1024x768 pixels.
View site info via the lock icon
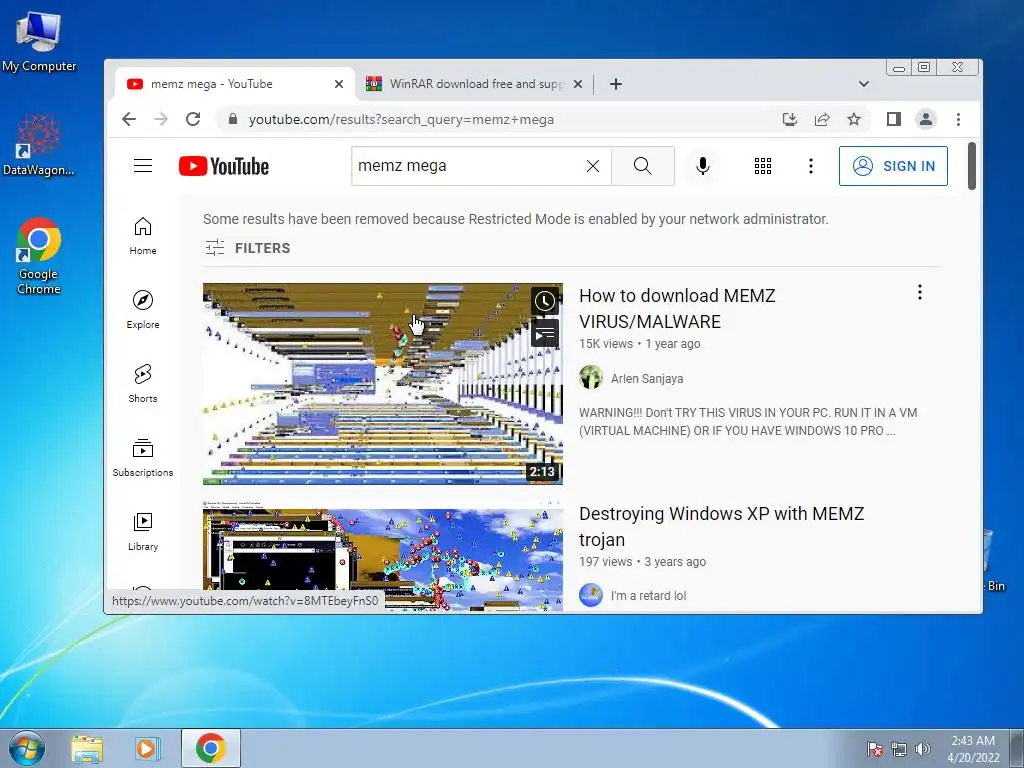click(232, 119)
